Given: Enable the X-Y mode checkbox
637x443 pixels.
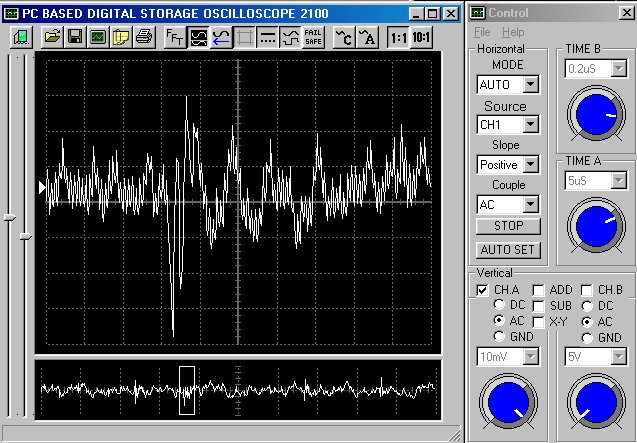Looking at the screenshot, I should tap(539, 320).
